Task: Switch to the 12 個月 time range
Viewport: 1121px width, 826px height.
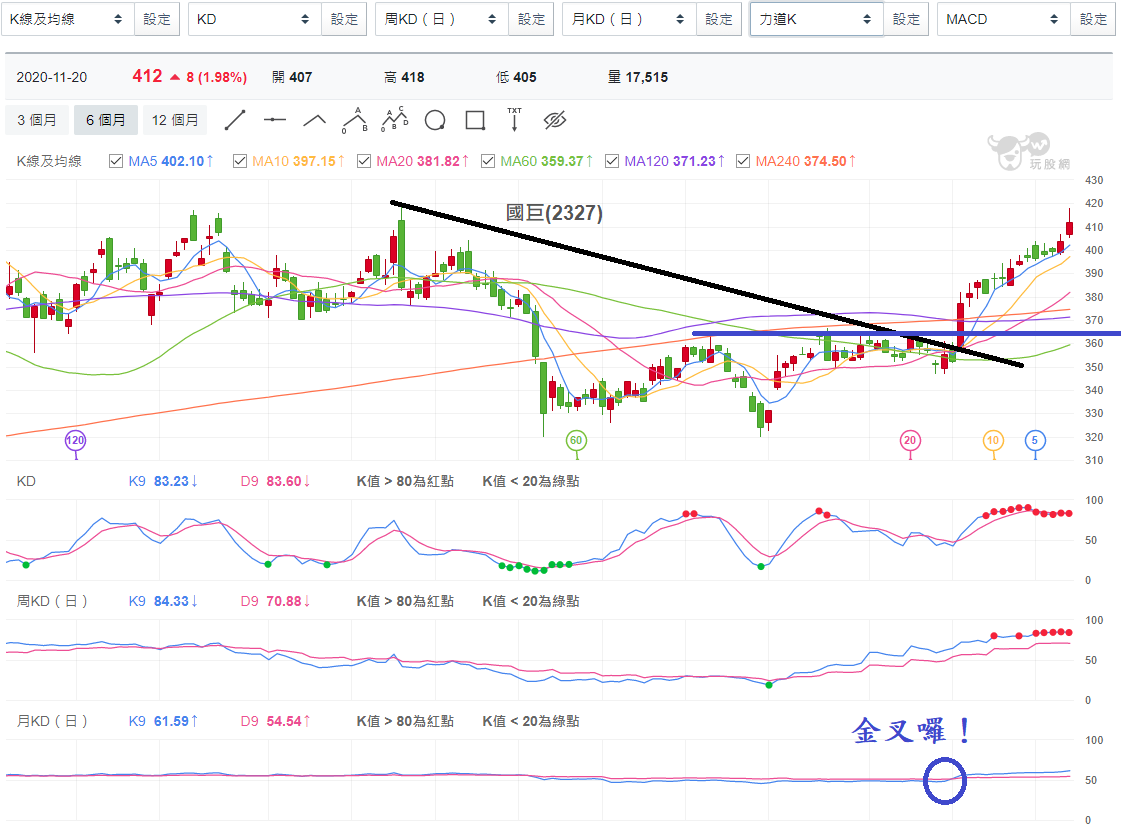Action: 174,120
